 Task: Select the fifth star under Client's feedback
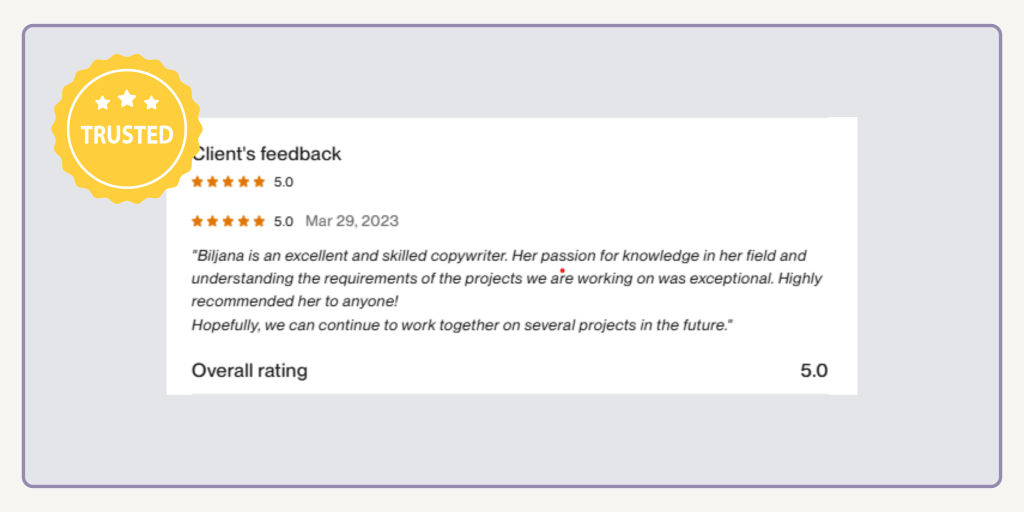point(259,182)
